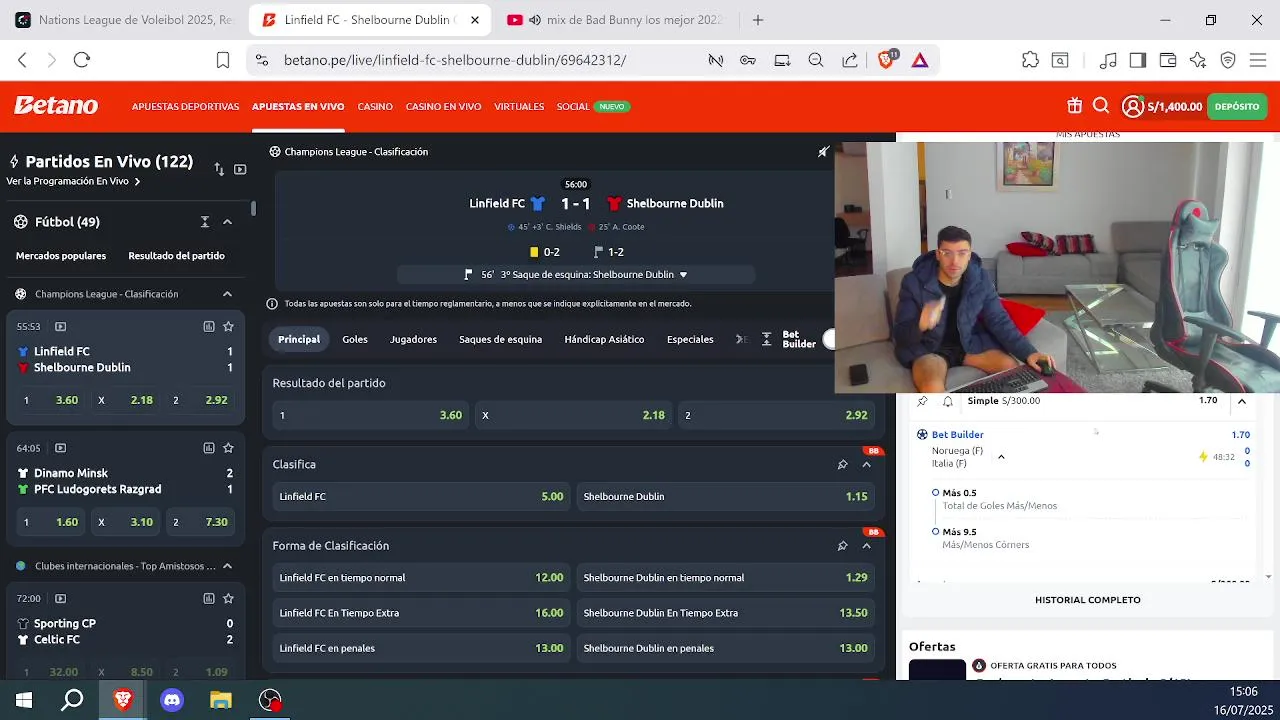Click the notification bell in bet slip
The image size is (1280, 720).
click(x=947, y=401)
